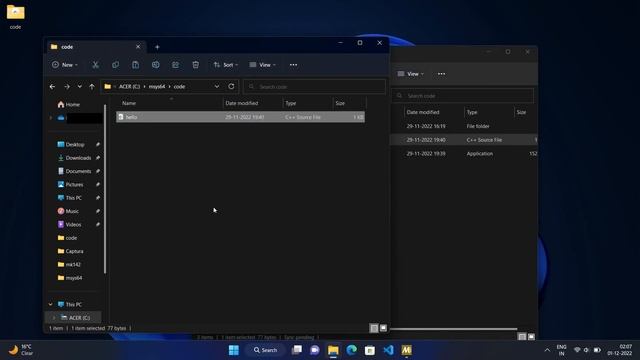Open Pictures in quick access
This screenshot has width=640, height=360.
click(70, 184)
